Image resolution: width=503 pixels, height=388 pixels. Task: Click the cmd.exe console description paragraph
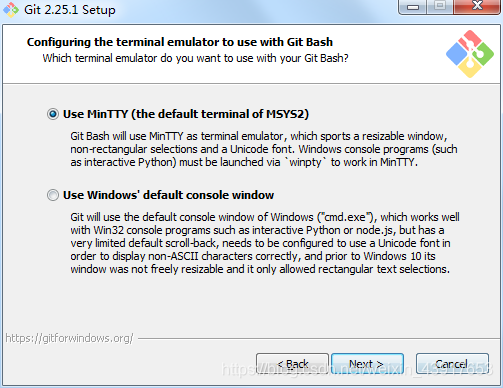(x=265, y=243)
